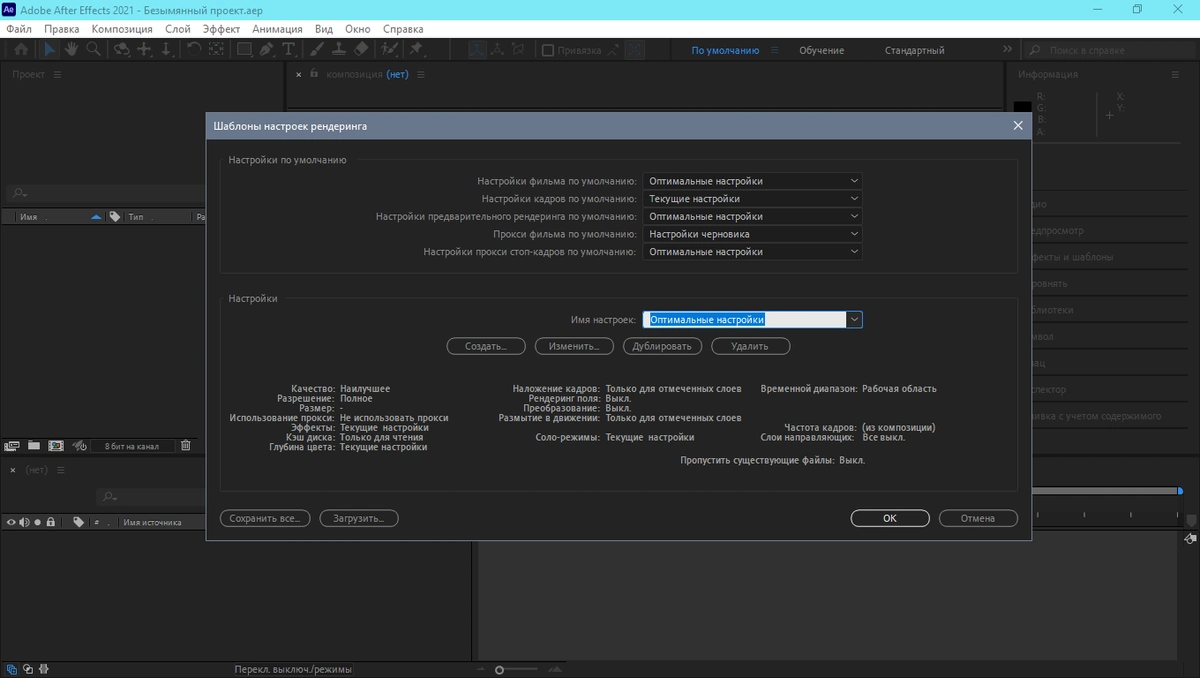
Task: Click the Создать... button
Action: pos(486,346)
